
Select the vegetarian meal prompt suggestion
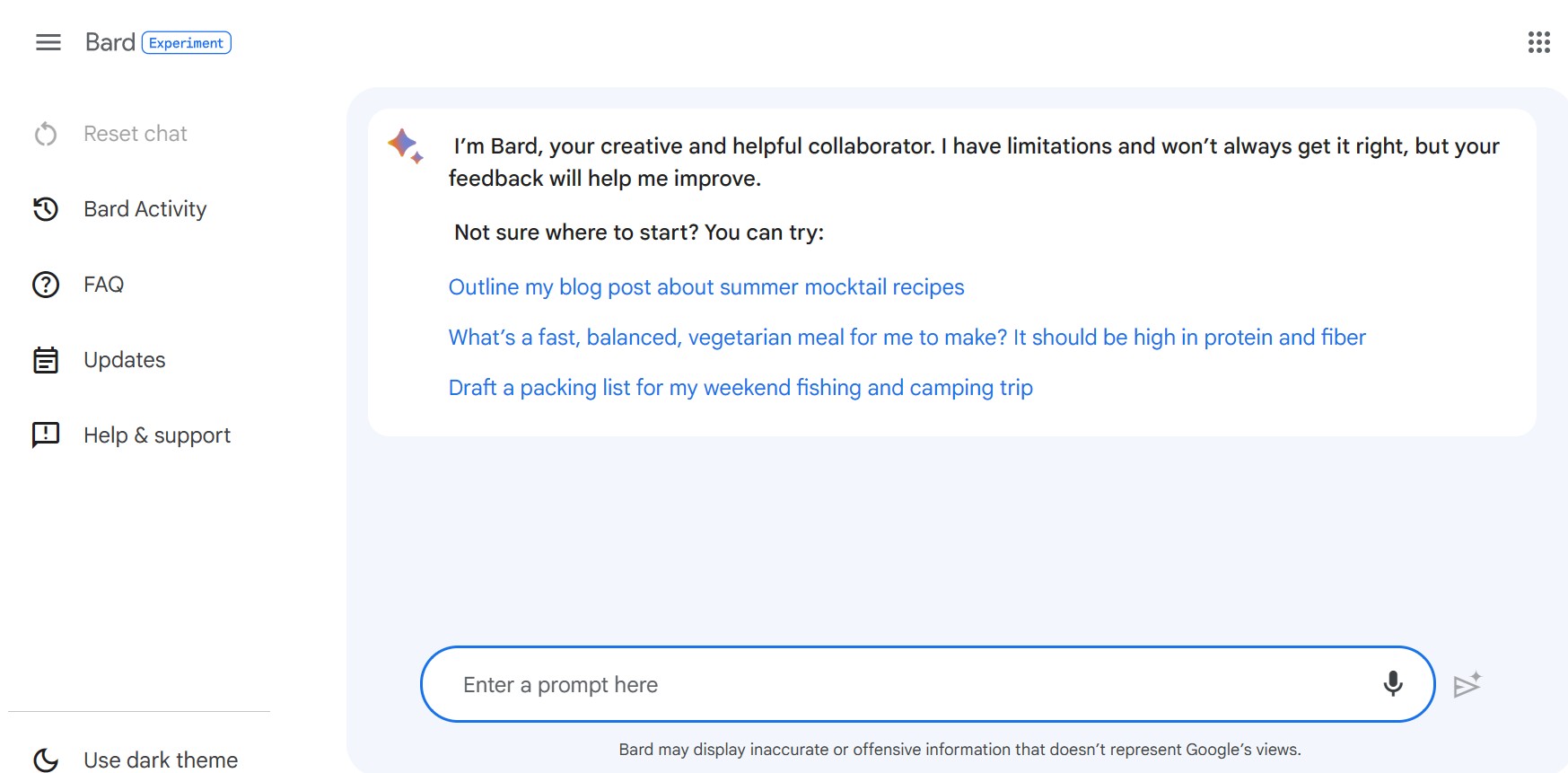point(907,338)
